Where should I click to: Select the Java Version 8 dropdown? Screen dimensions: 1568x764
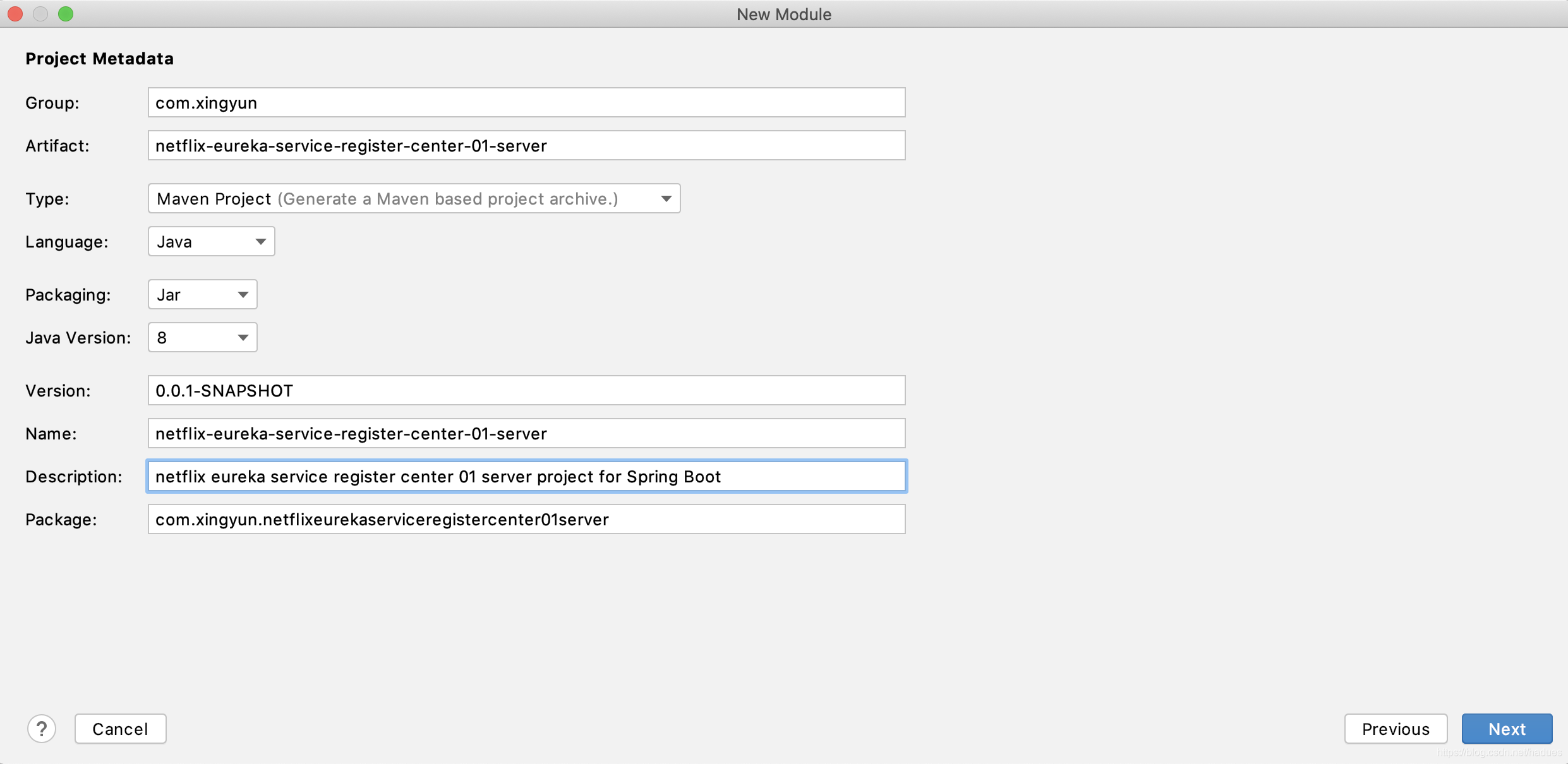point(201,337)
